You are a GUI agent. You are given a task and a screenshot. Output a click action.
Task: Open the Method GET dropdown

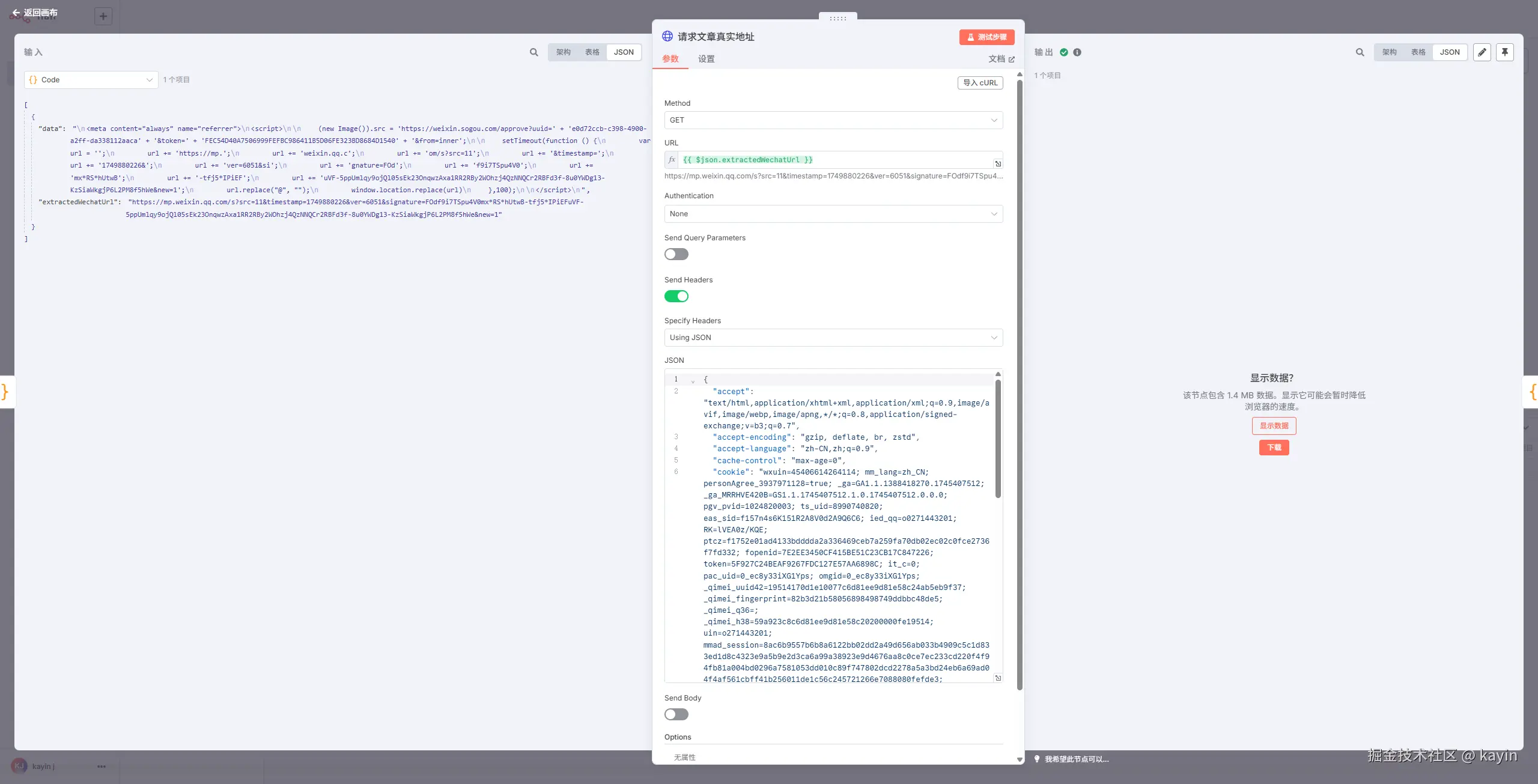click(x=833, y=120)
